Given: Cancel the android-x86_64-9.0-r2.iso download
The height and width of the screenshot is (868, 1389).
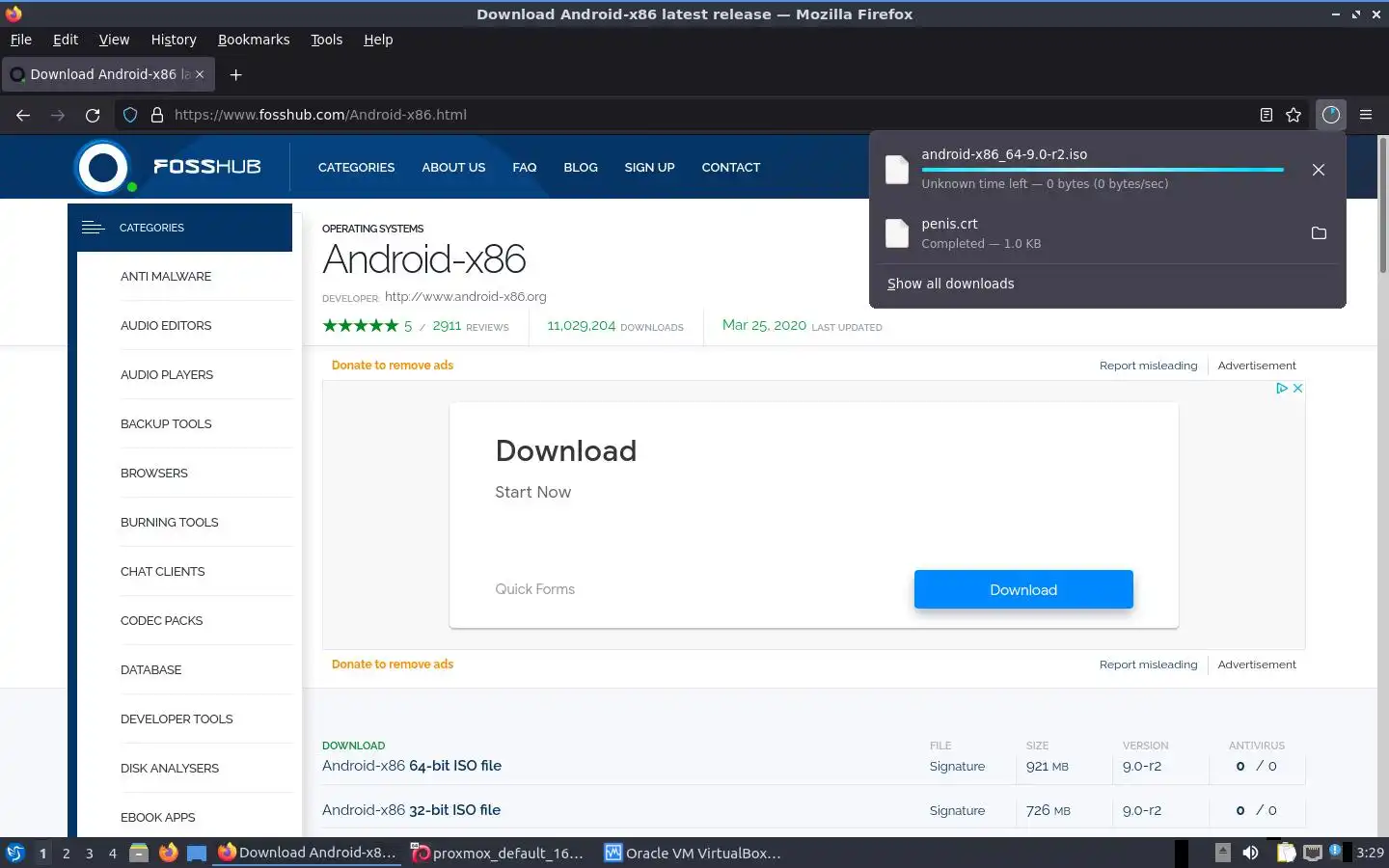Looking at the screenshot, I should [1319, 170].
